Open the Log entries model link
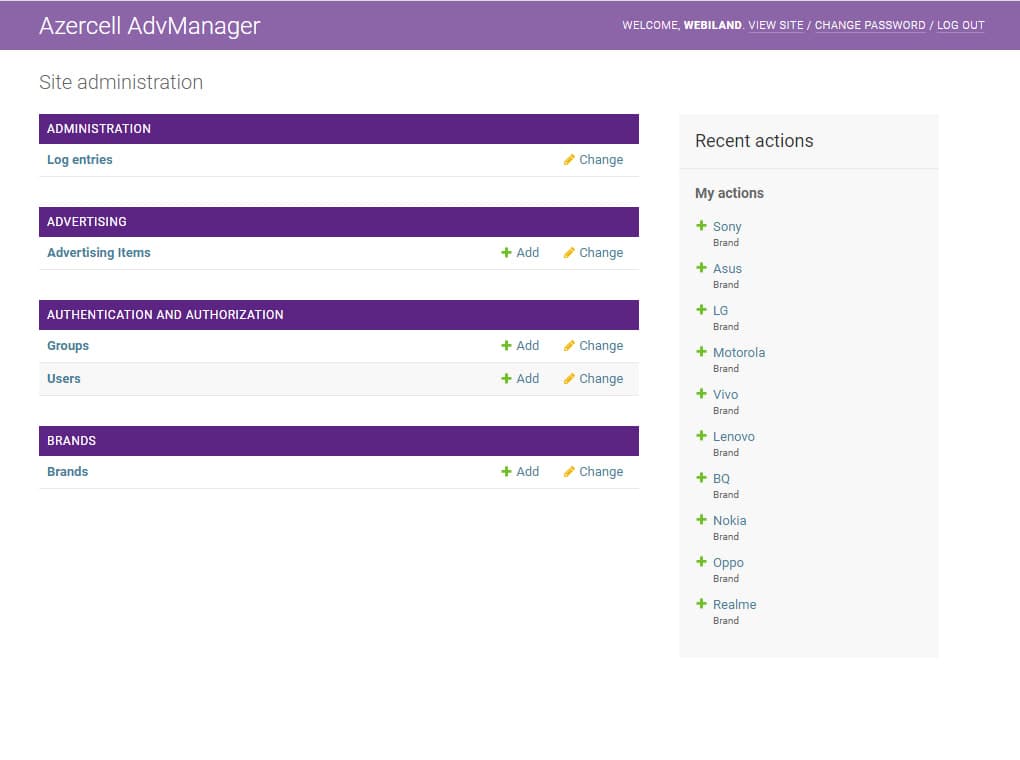1020x760 pixels. pos(79,159)
